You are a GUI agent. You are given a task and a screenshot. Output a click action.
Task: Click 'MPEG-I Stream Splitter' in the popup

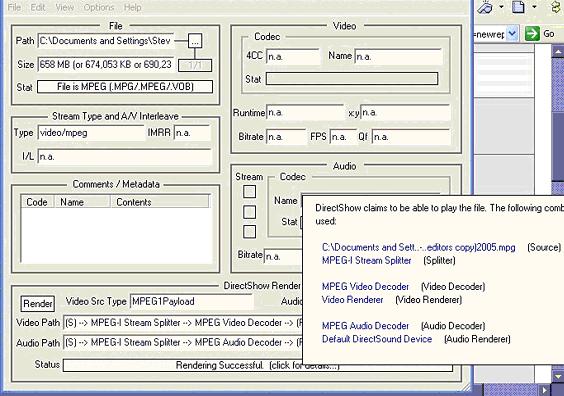pyautogui.click(x=367, y=260)
